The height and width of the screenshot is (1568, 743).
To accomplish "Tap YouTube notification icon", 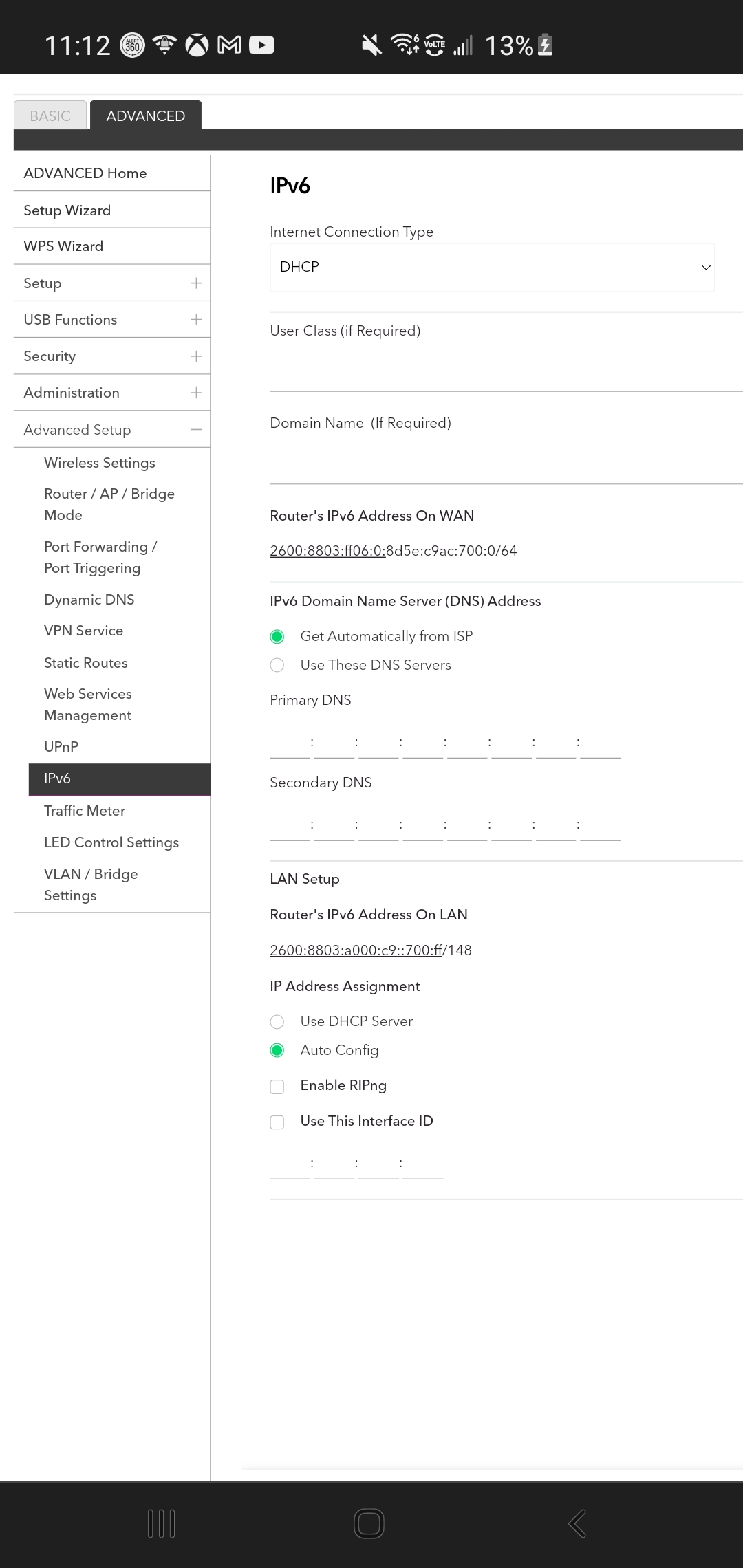I will point(261,45).
